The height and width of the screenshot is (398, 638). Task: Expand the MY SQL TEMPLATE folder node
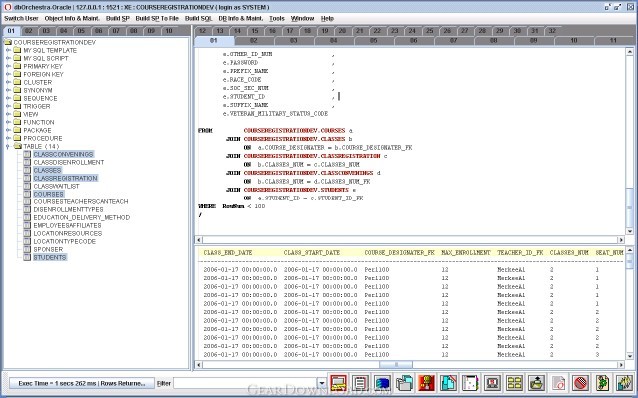pyautogui.click(x=8, y=50)
